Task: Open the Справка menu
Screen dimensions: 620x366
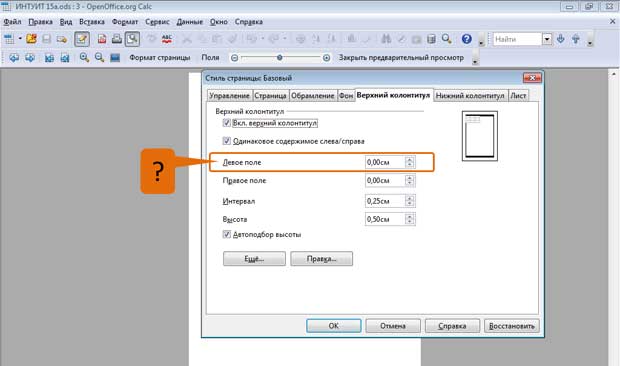Action: pos(249,22)
